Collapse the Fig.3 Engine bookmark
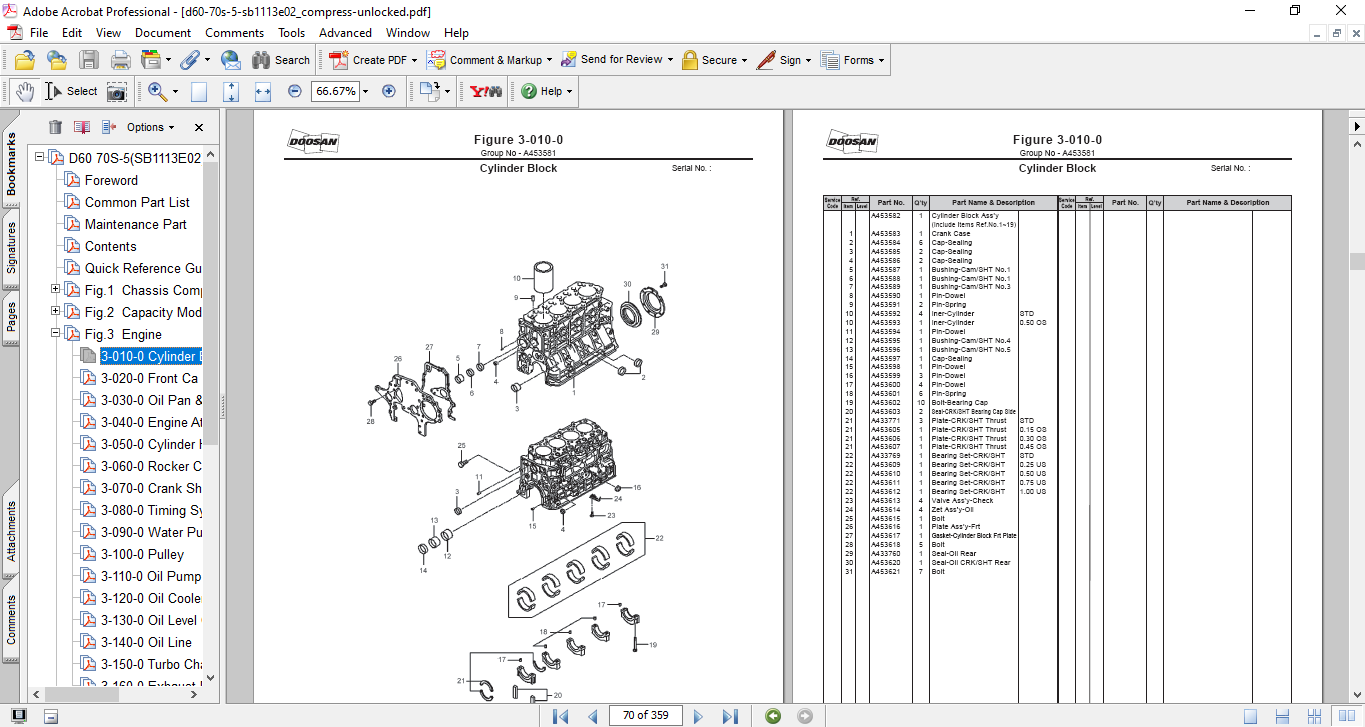1365x727 pixels. [x=56, y=334]
